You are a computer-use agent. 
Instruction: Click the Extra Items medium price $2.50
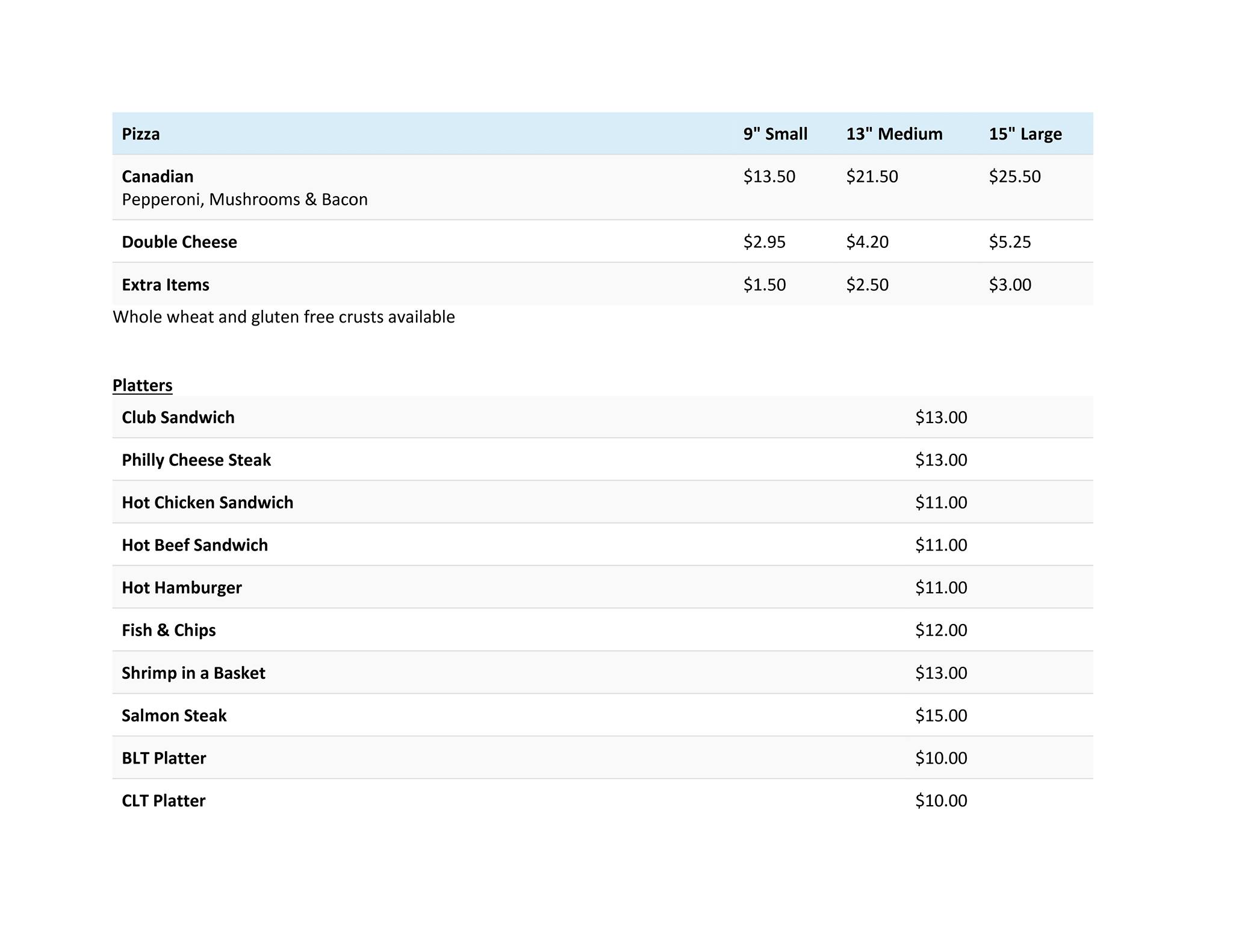coord(867,285)
